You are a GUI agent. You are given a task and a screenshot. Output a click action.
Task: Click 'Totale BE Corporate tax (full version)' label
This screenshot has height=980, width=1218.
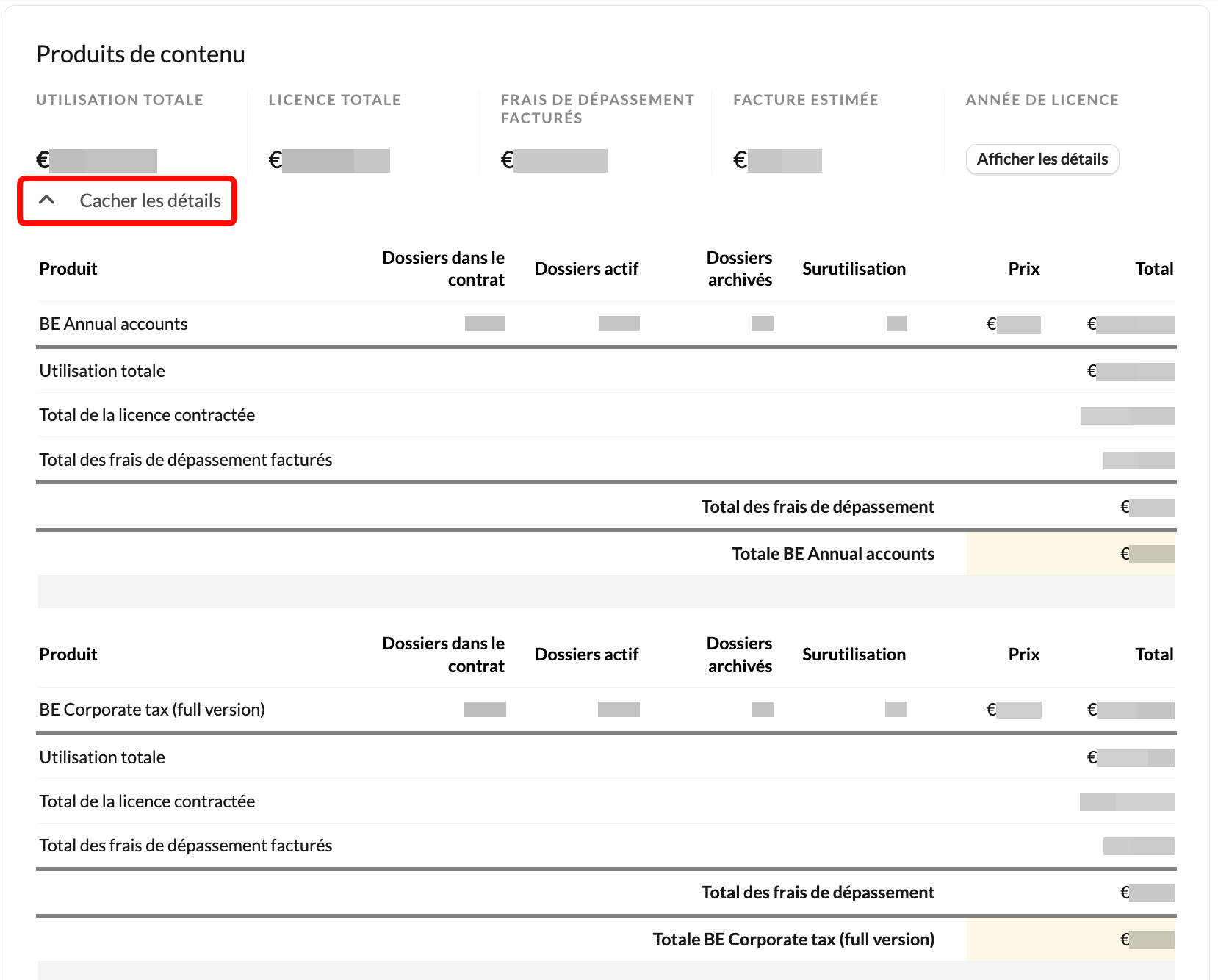click(793, 940)
